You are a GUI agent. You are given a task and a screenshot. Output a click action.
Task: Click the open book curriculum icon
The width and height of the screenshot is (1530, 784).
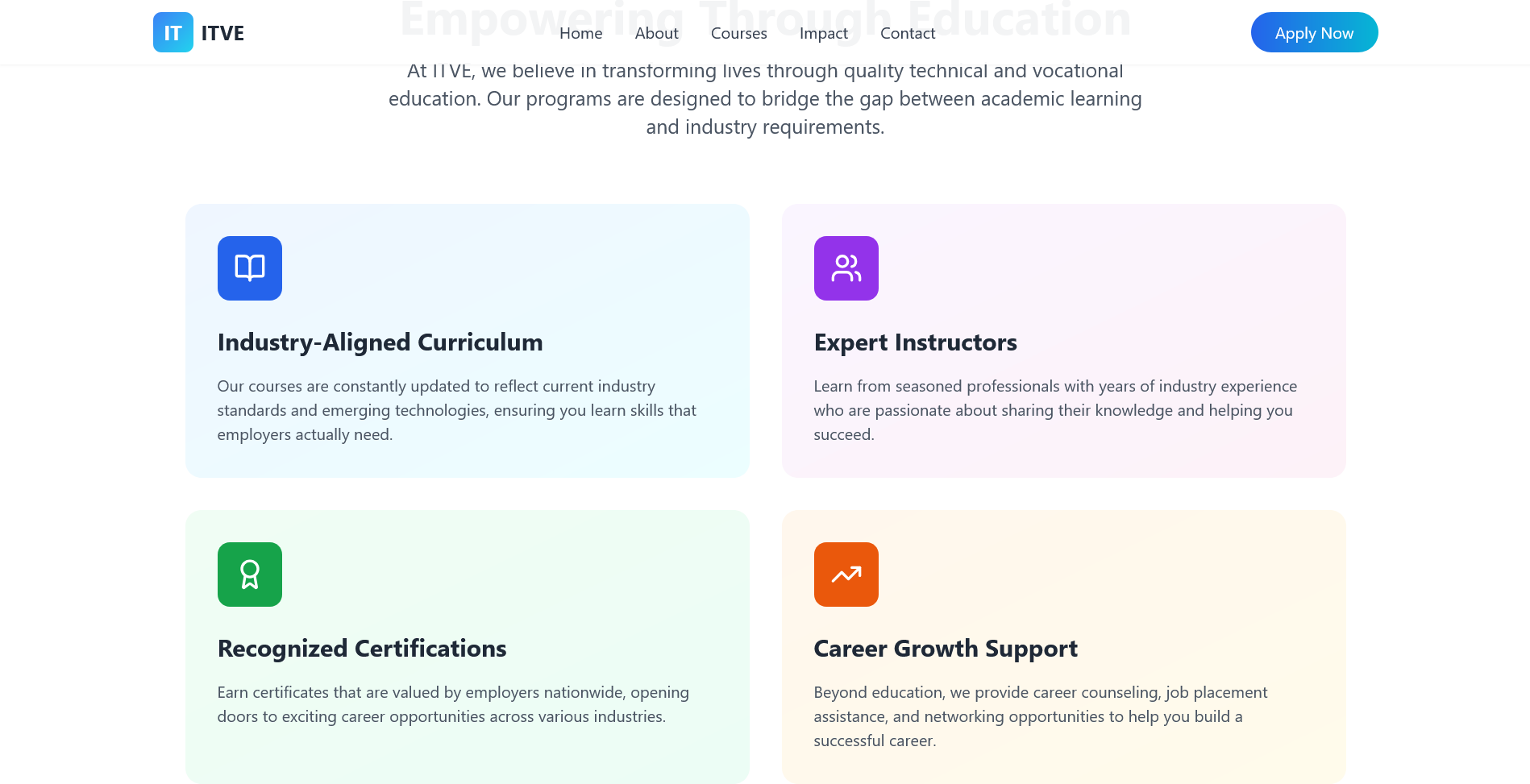point(249,268)
